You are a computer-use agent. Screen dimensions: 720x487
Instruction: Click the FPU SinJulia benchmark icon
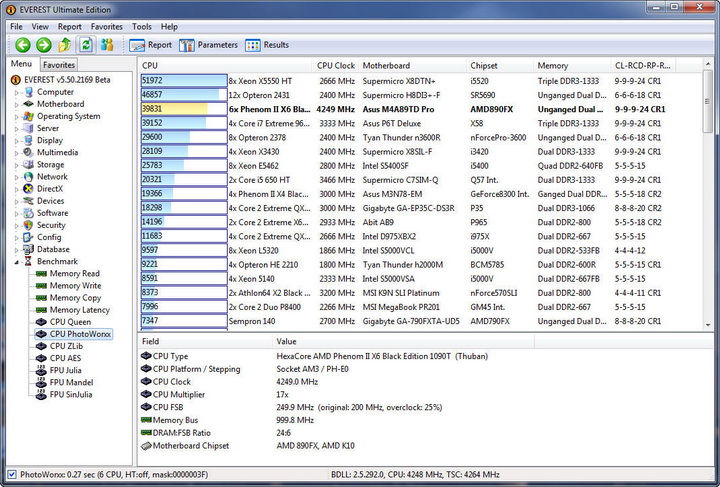41,394
